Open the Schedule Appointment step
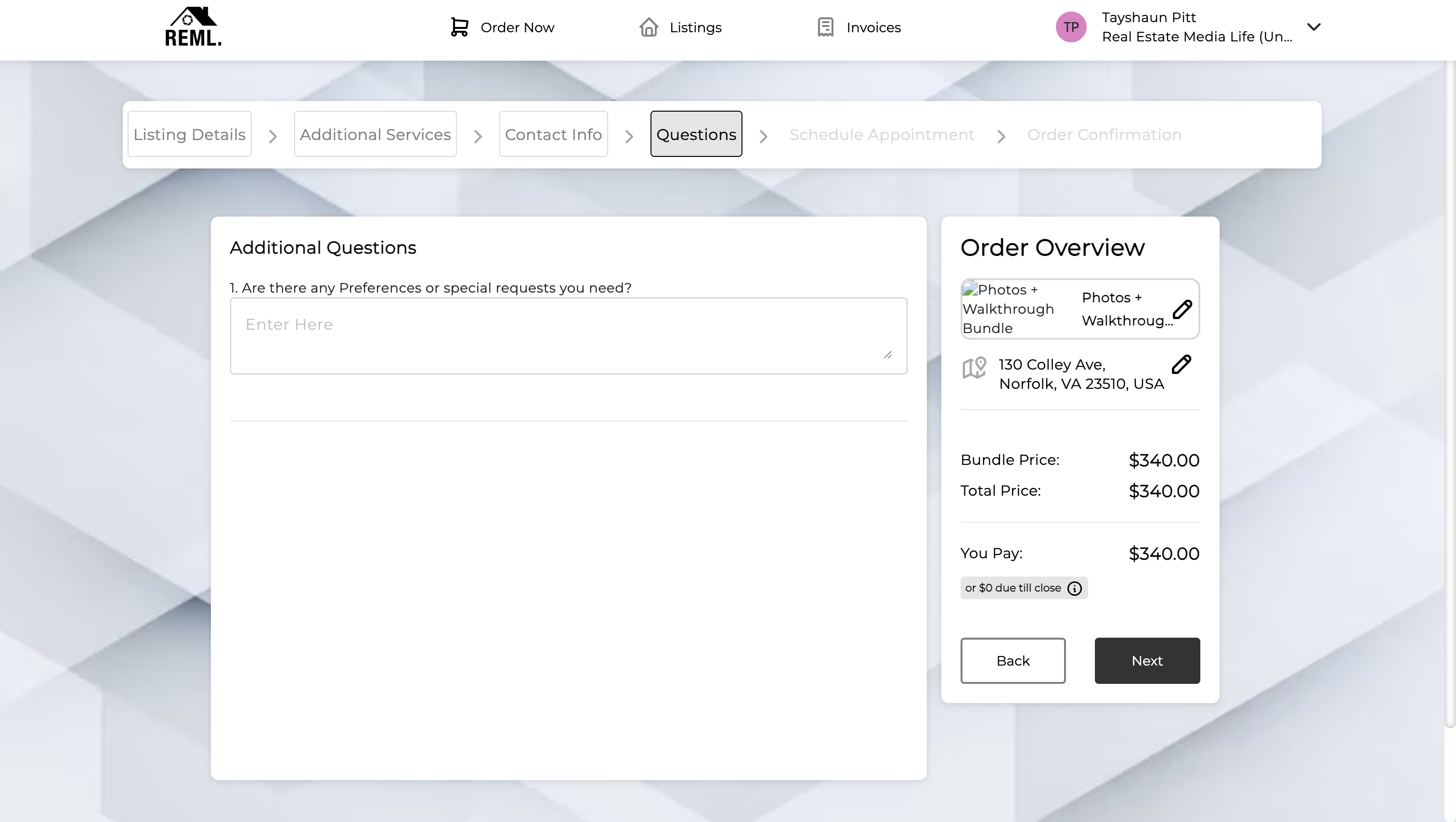 [882, 134]
